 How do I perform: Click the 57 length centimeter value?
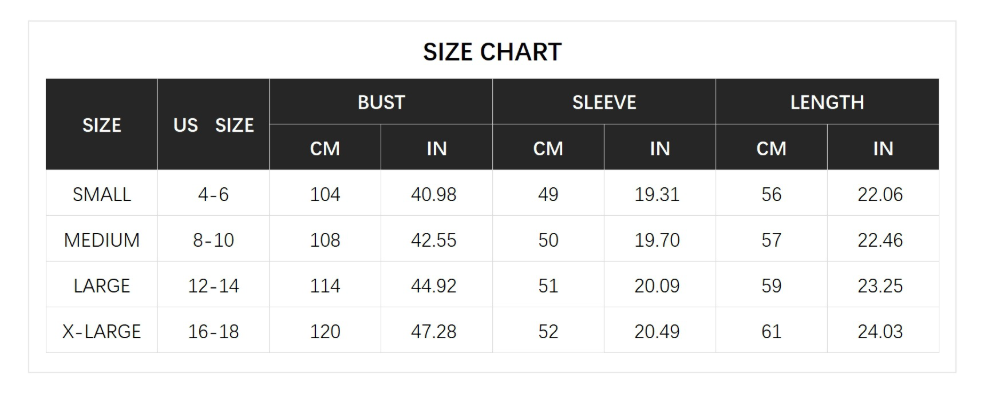tap(771, 240)
